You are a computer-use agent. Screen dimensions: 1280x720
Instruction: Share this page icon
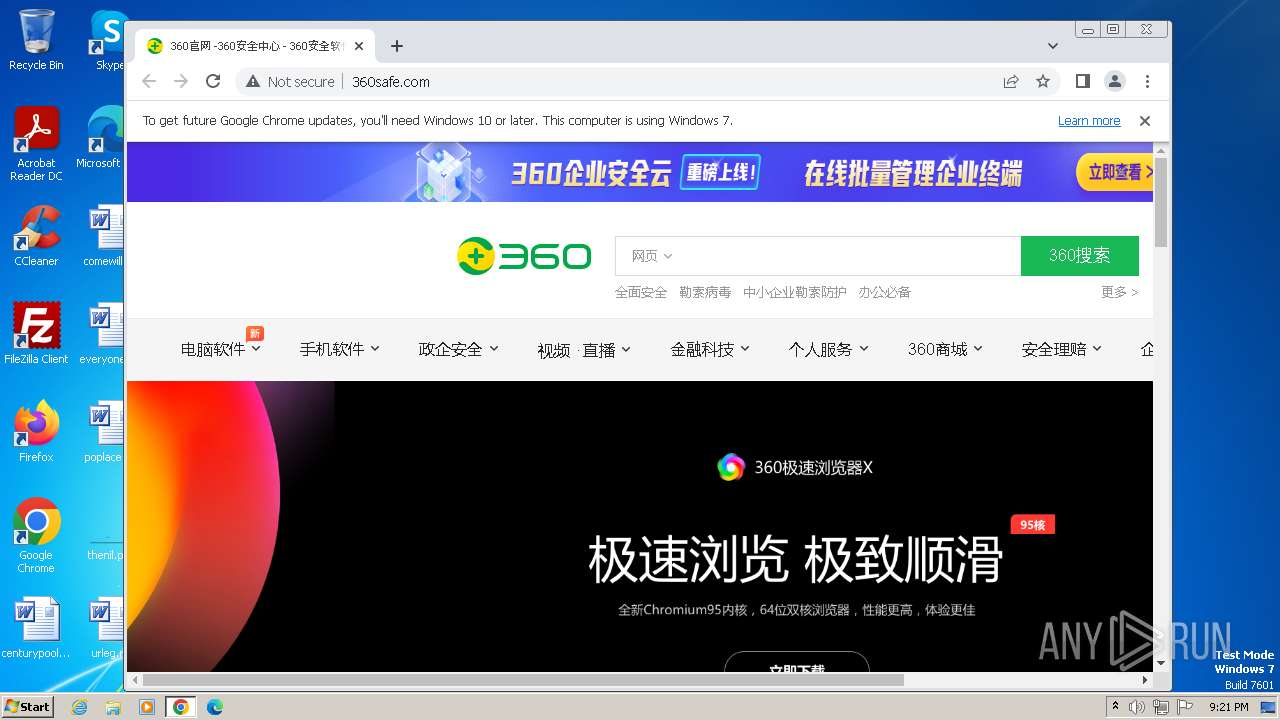tap(1011, 82)
